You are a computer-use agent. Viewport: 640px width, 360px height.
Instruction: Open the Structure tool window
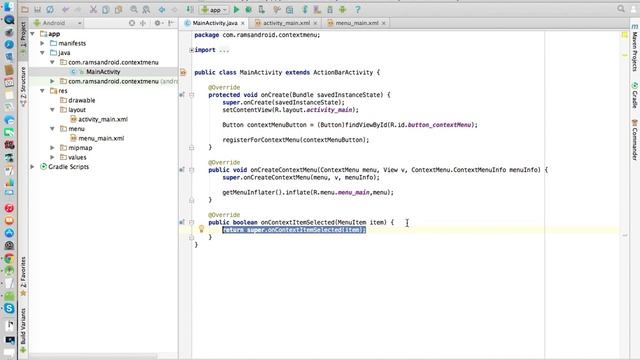23,87
